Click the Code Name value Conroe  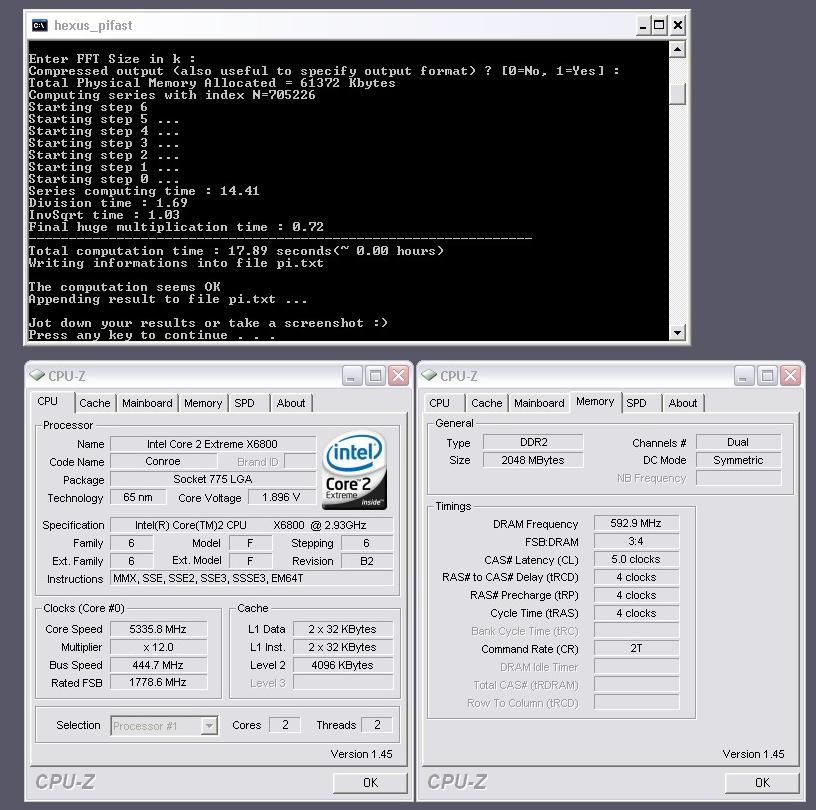tap(163, 461)
